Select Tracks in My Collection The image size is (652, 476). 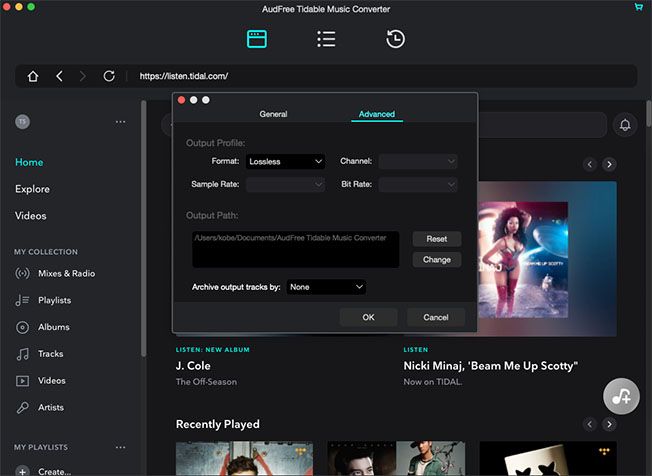point(51,354)
